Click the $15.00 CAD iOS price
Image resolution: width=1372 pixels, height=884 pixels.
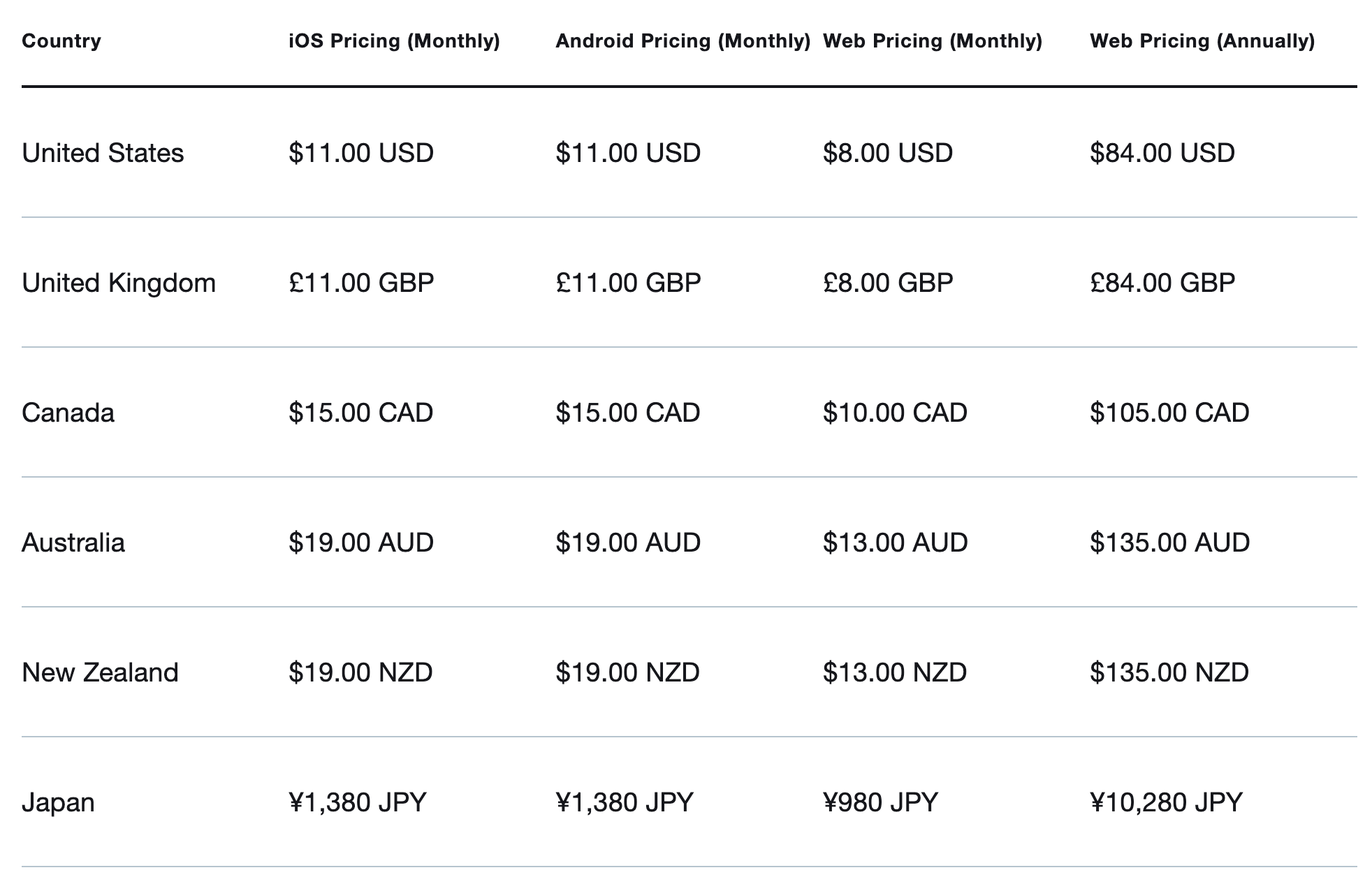(360, 413)
